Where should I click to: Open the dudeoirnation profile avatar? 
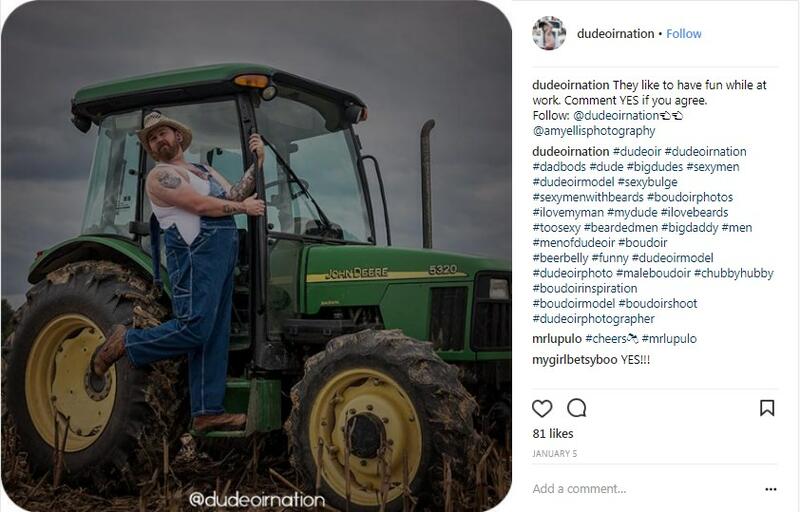click(x=549, y=33)
